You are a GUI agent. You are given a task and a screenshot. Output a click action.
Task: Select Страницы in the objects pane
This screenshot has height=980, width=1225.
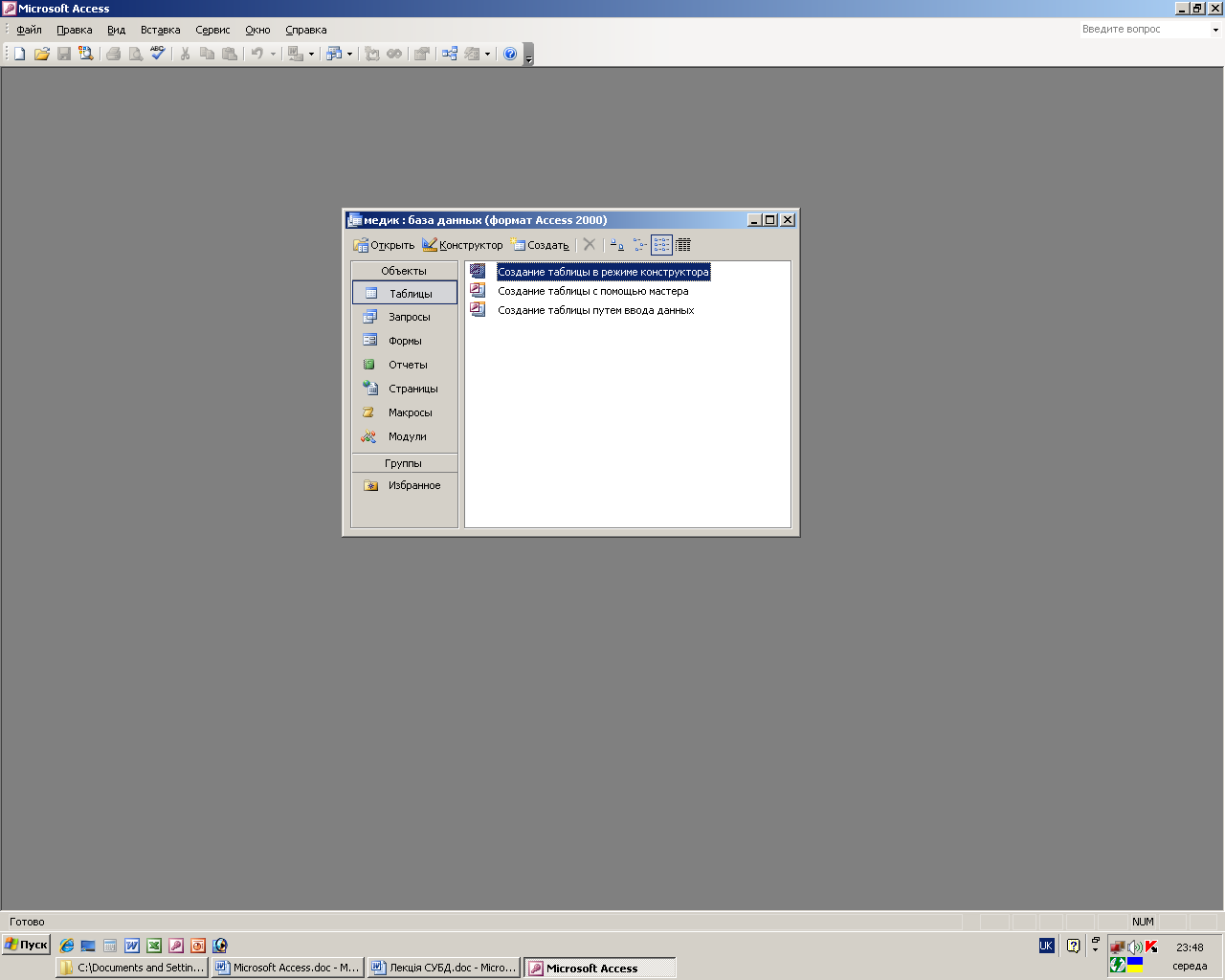[x=405, y=389]
